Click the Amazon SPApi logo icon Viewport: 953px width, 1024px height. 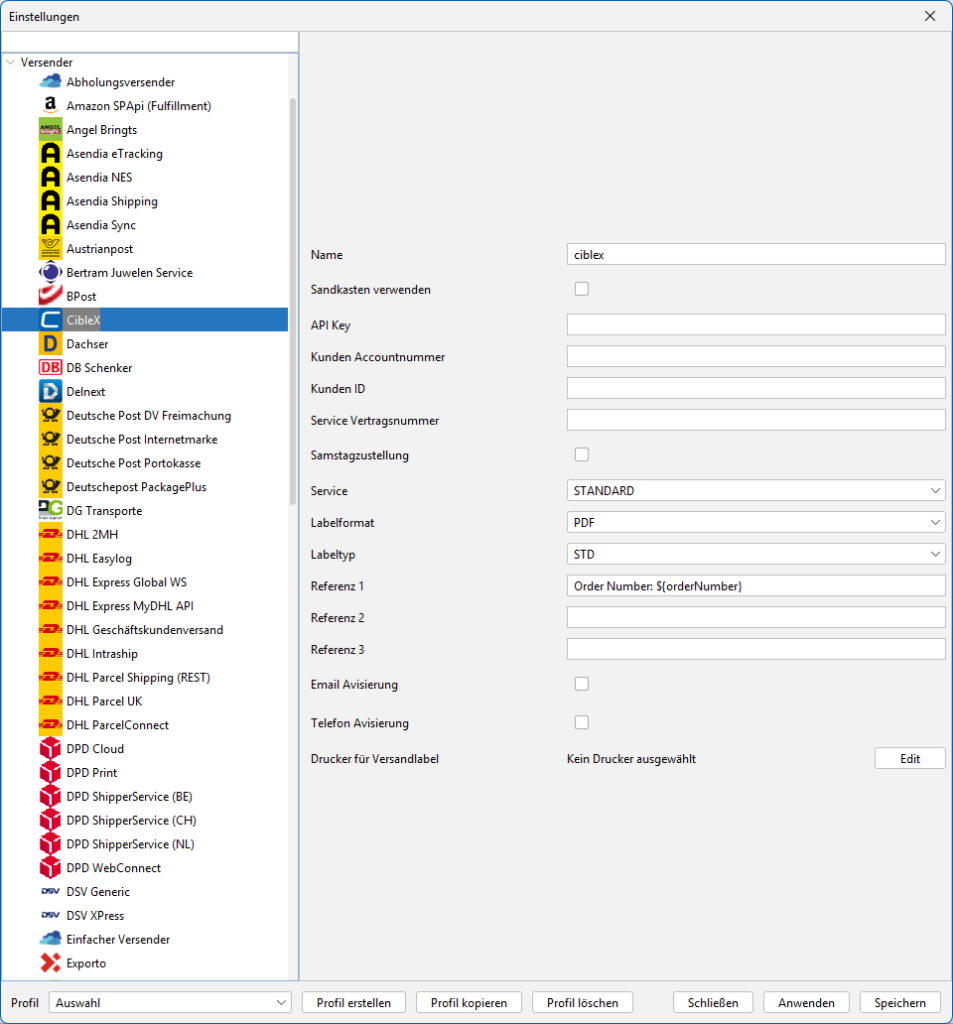pyautogui.click(x=50, y=106)
